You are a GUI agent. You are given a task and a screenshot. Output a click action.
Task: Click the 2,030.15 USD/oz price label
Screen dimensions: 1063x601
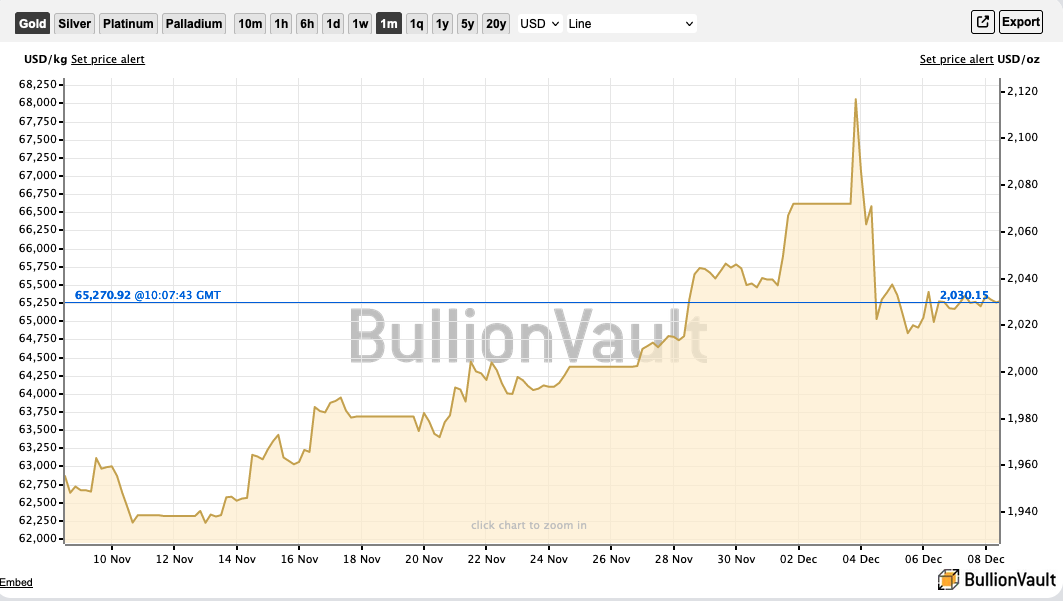(964, 295)
